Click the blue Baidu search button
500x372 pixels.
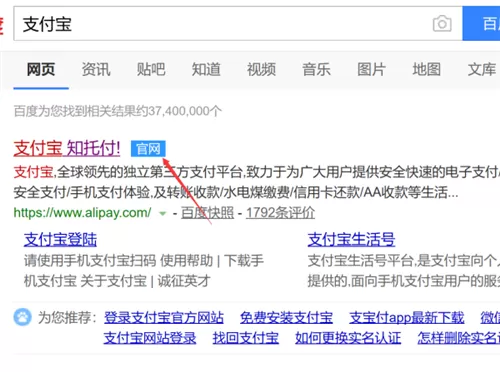pos(481,24)
